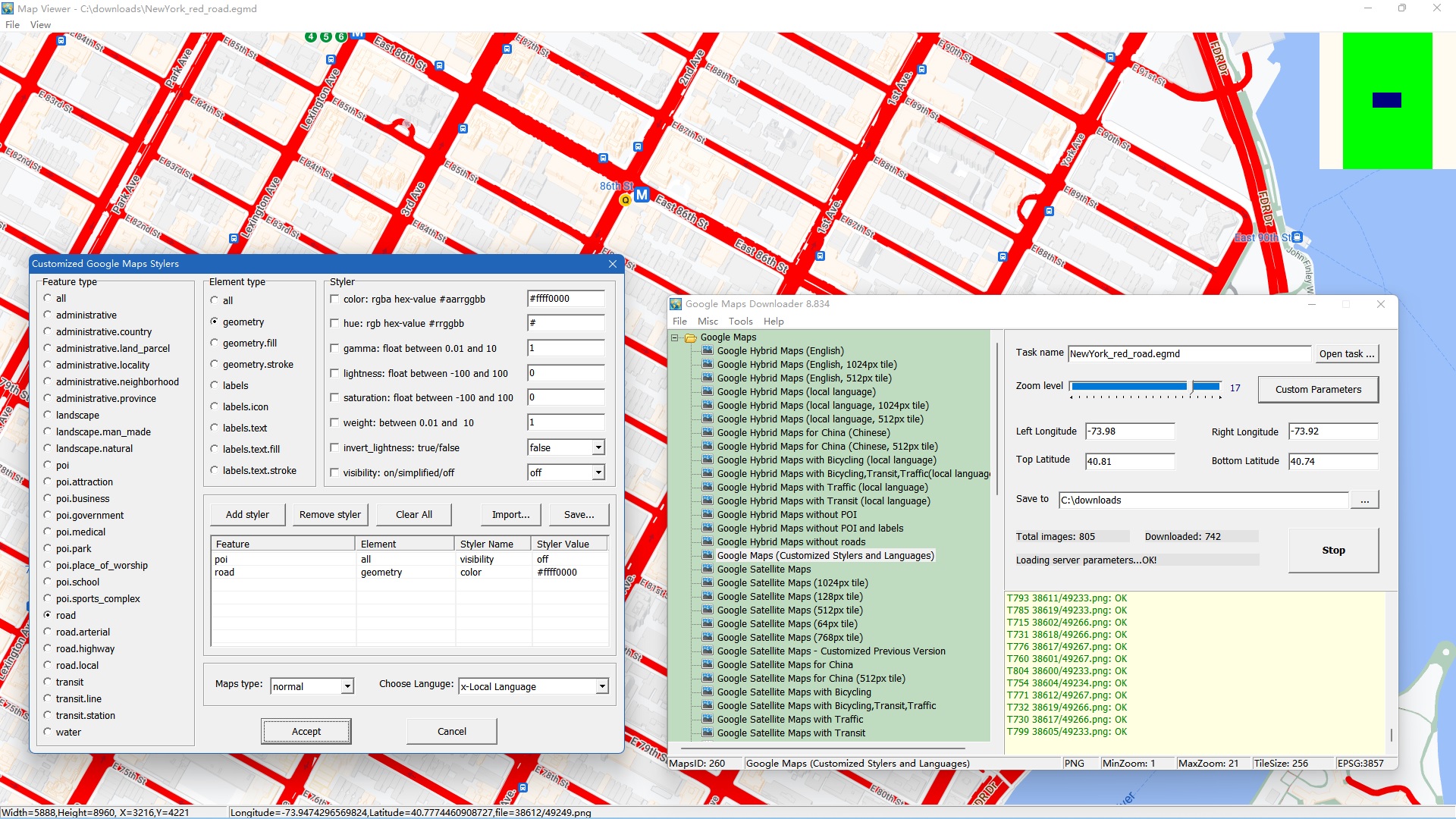The height and width of the screenshot is (819, 1456).
Task: Enable the color rgba hex-value checkbox
Action: (334, 300)
